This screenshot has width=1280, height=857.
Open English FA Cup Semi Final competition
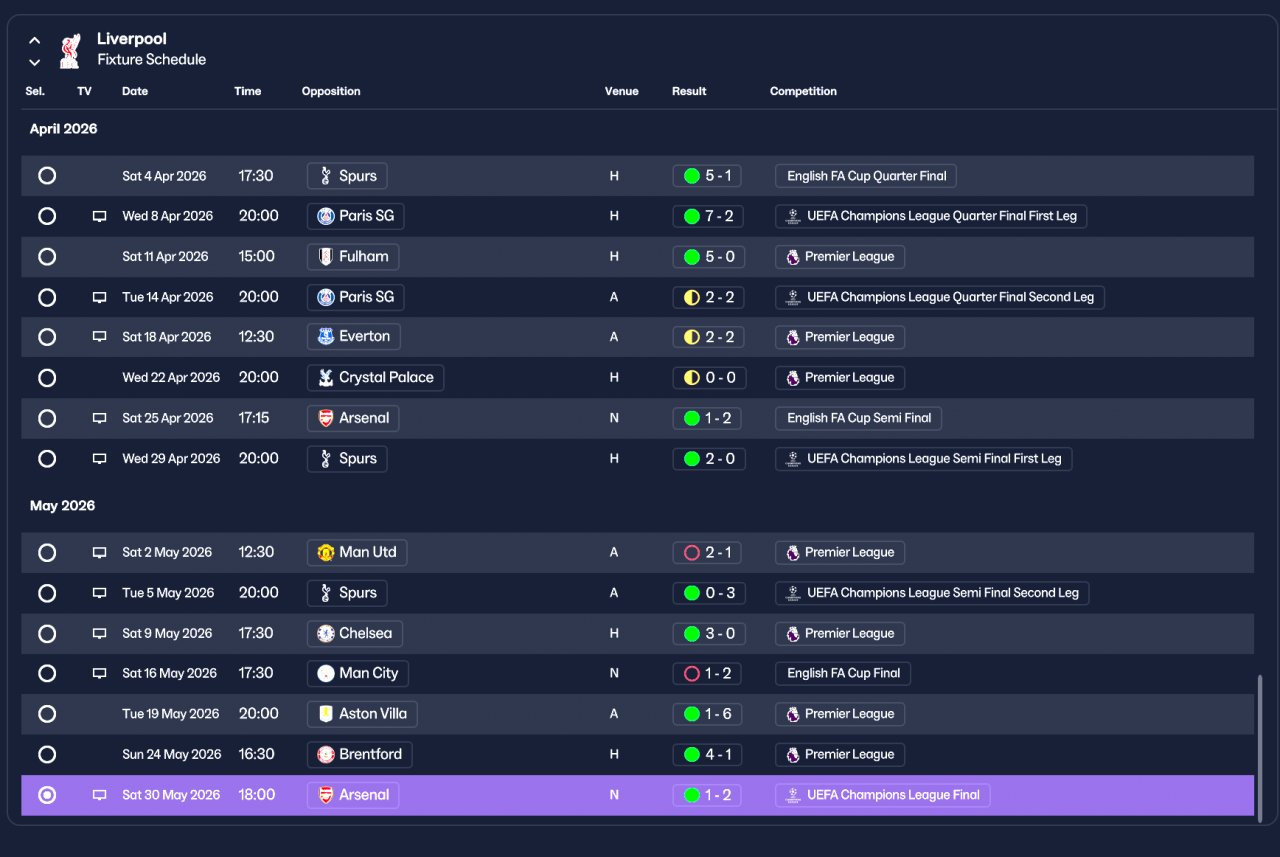858,418
